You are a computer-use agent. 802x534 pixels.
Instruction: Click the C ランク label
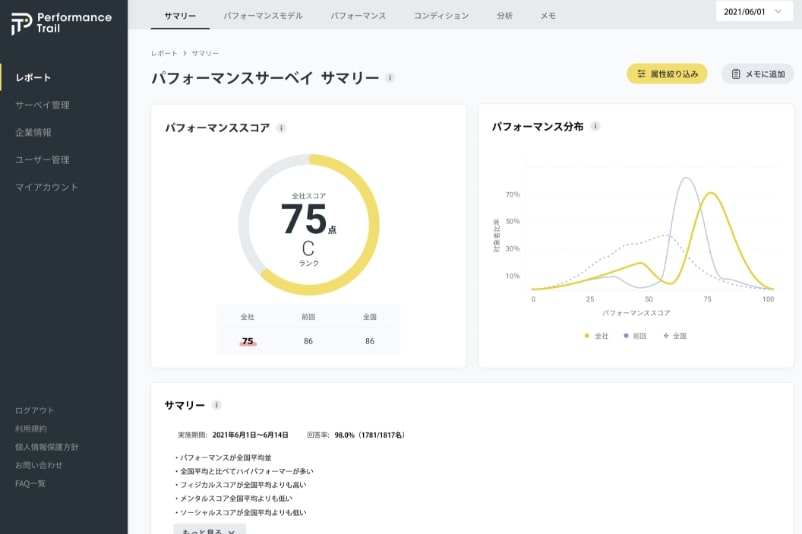tap(308, 254)
